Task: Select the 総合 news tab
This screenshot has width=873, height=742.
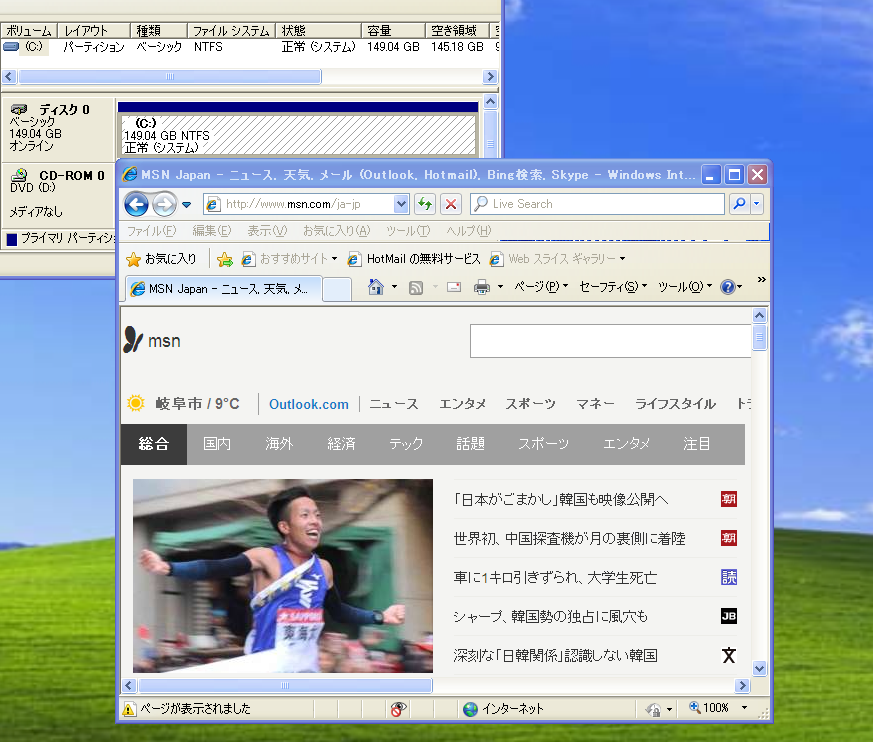Action: pyautogui.click(x=154, y=444)
